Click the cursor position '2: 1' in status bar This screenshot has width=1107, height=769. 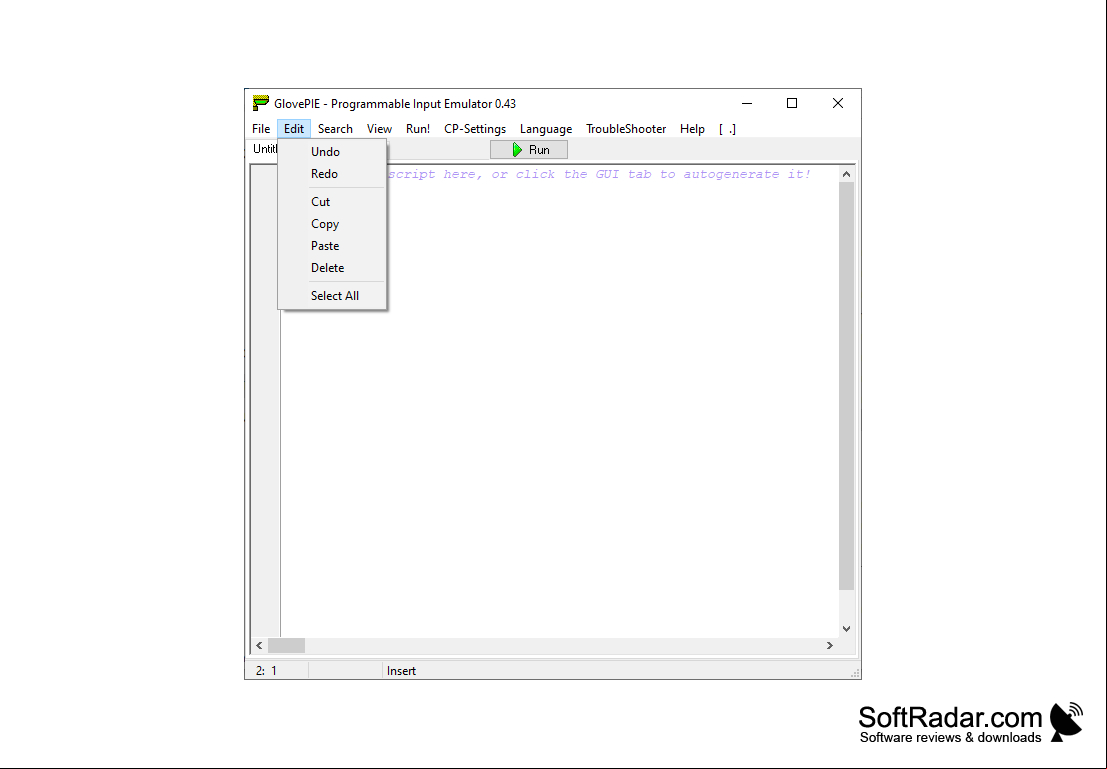tap(266, 671)
